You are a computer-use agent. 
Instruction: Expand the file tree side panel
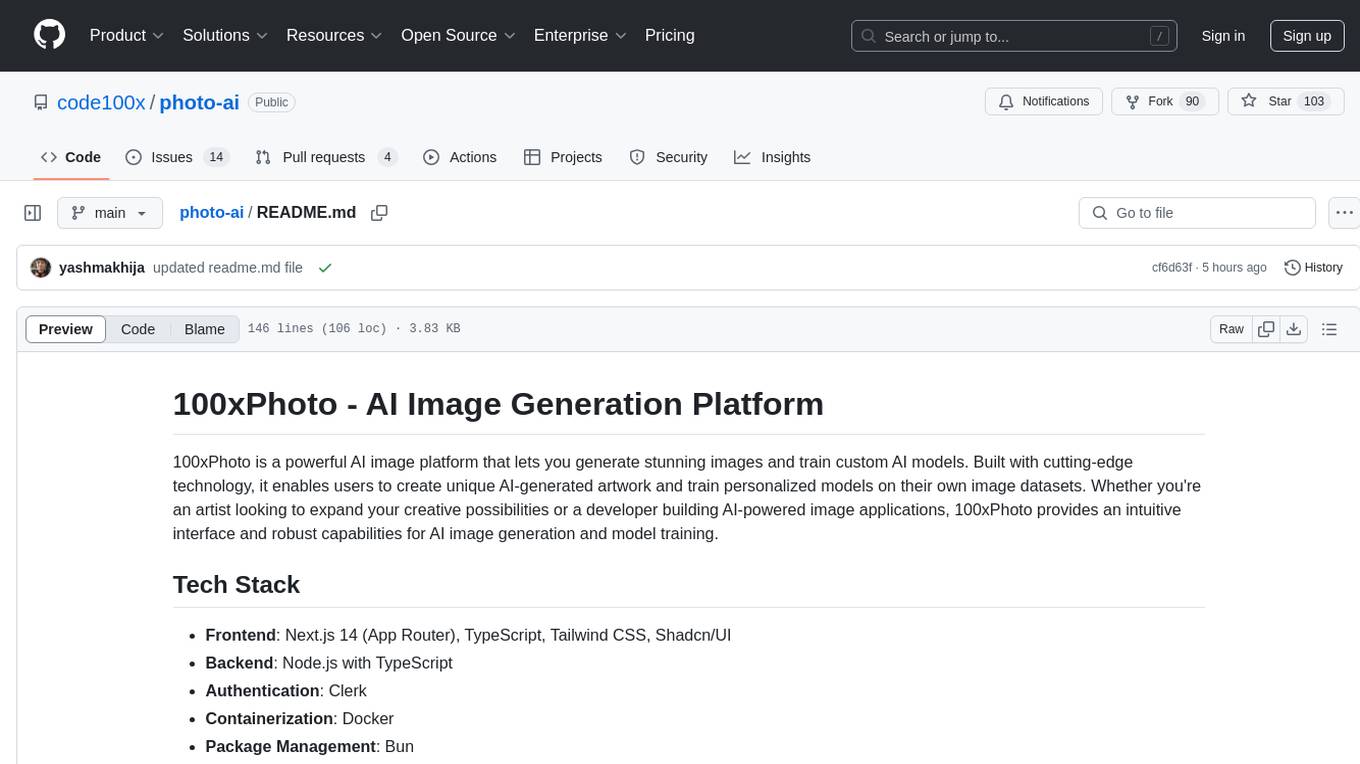tap(32, 213)
